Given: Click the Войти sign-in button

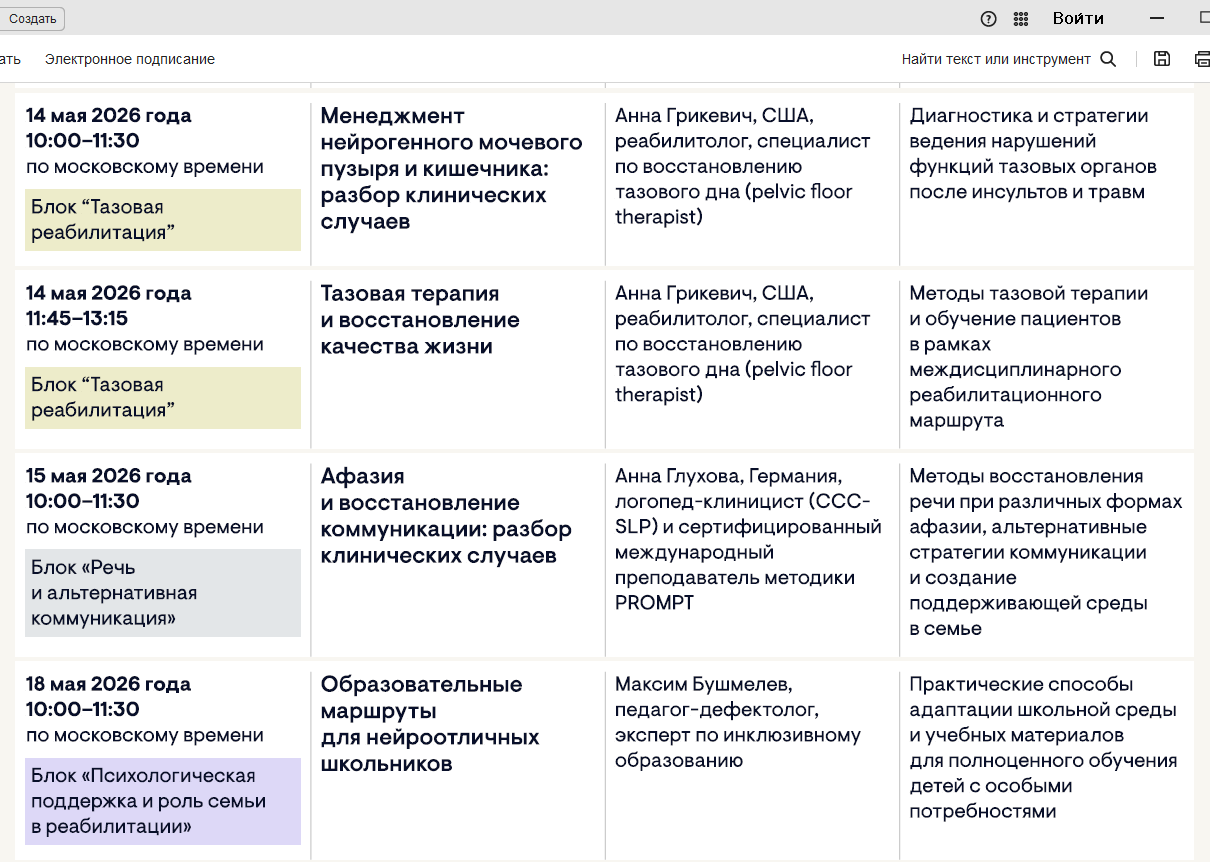Looking at the screenshot, I should coord(1078,18).
